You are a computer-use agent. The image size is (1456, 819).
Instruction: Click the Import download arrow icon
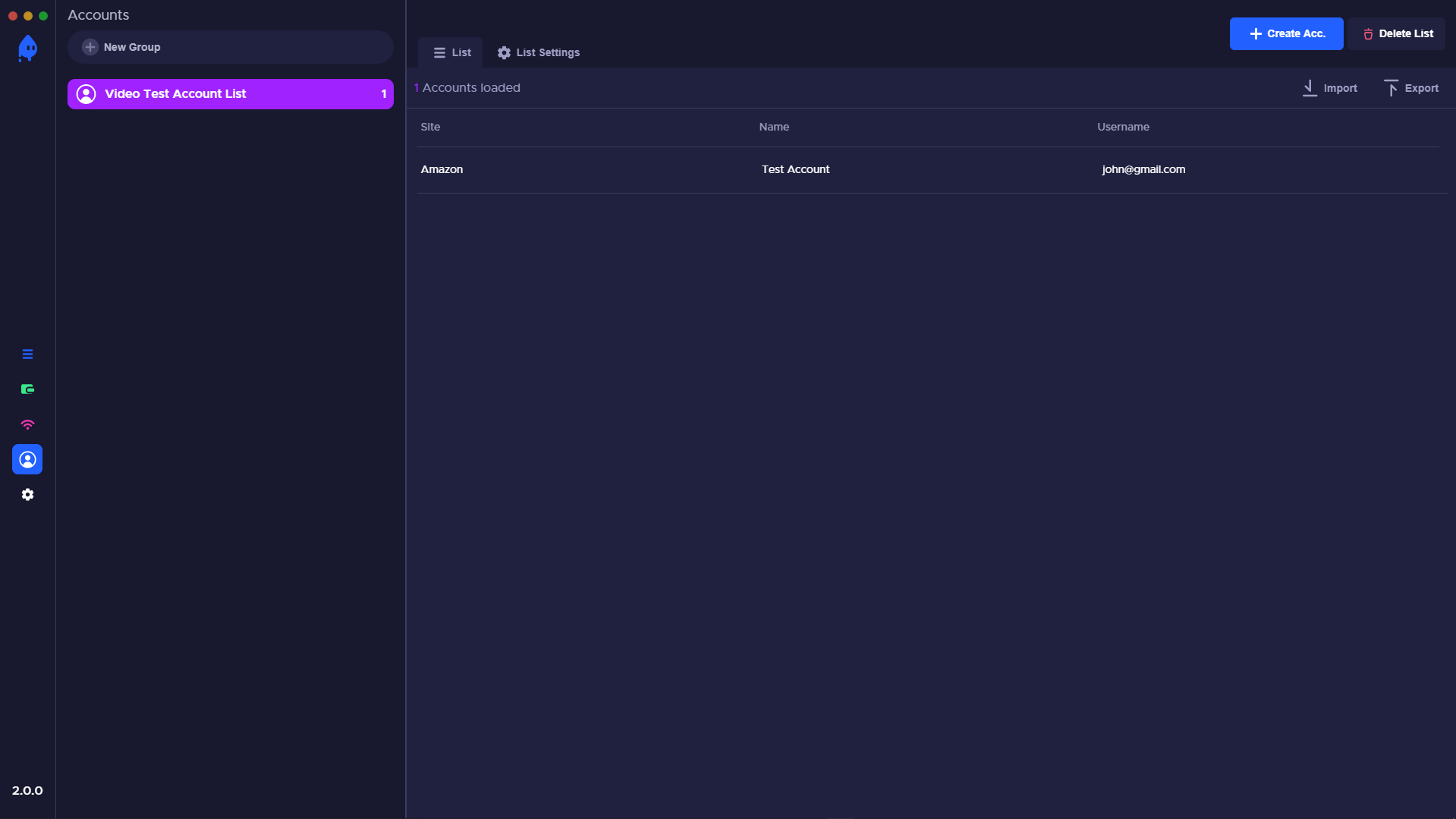(1310, 88)
